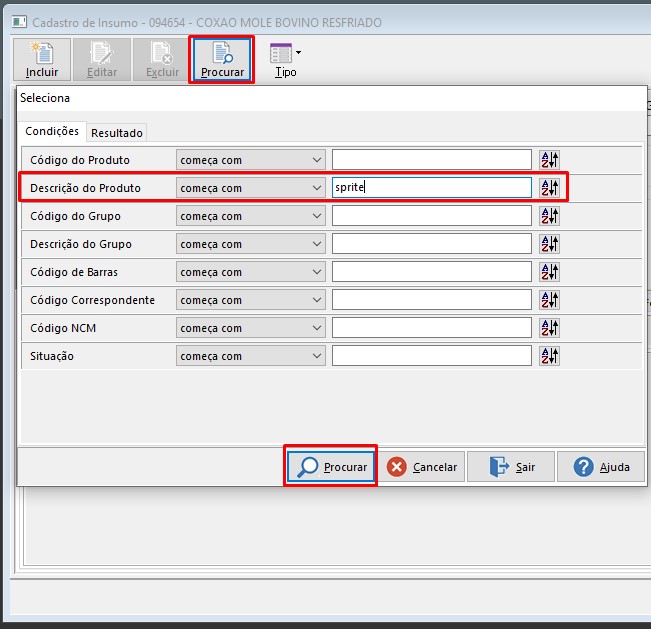Image resolution: width=651 pixels, height=629 pixels.
Task: Open condition dropdown for Código de Barras
Action: click(251, 272)
